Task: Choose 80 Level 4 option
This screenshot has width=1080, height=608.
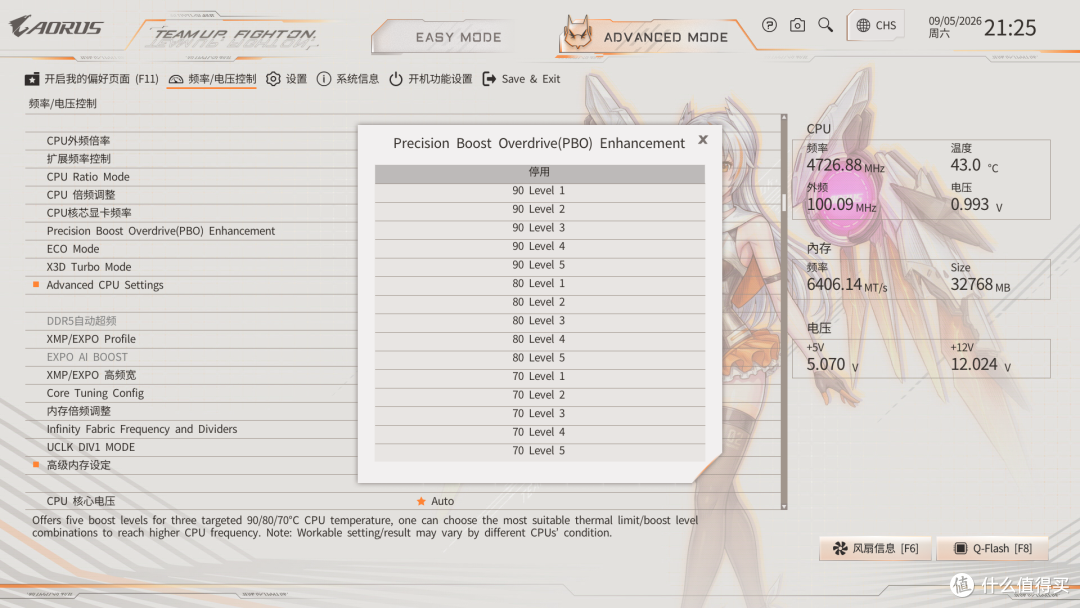Action: 539,339
